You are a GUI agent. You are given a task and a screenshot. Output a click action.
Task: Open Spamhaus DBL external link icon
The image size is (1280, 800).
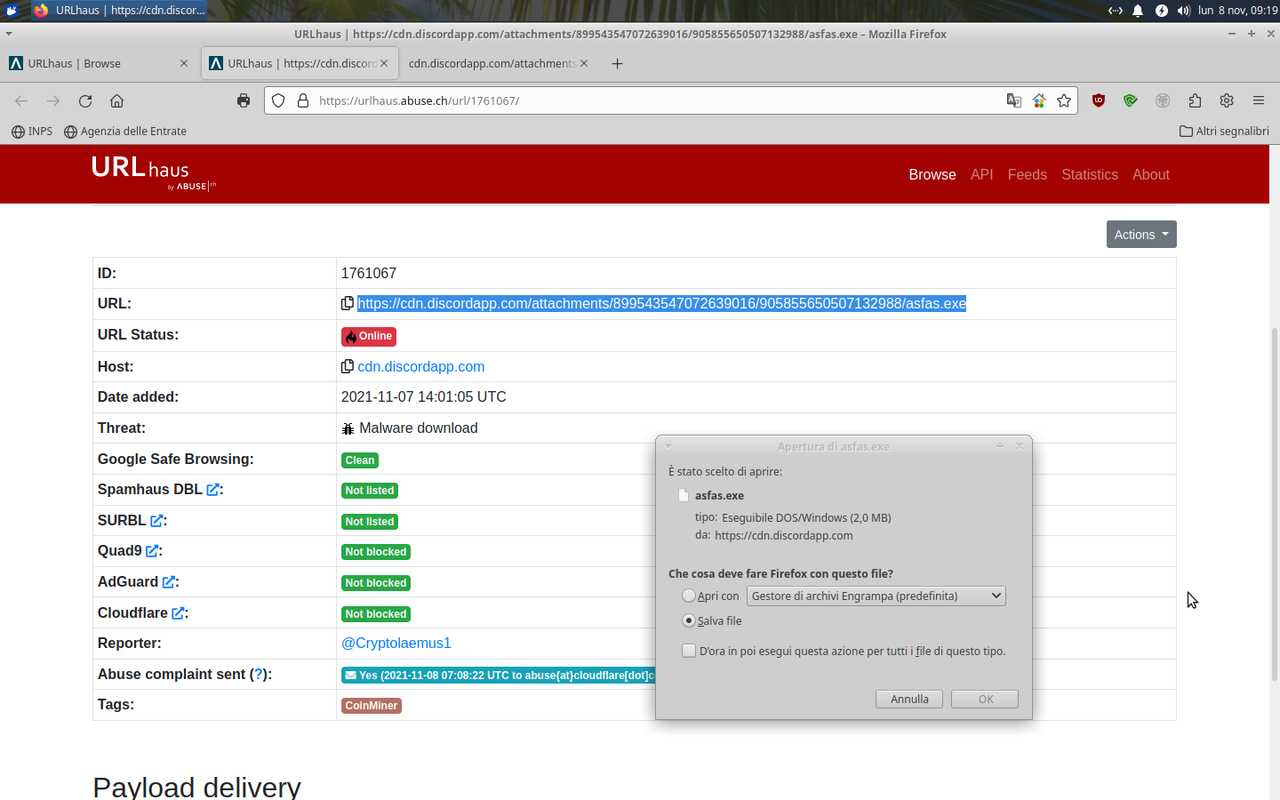click(213, 490)
